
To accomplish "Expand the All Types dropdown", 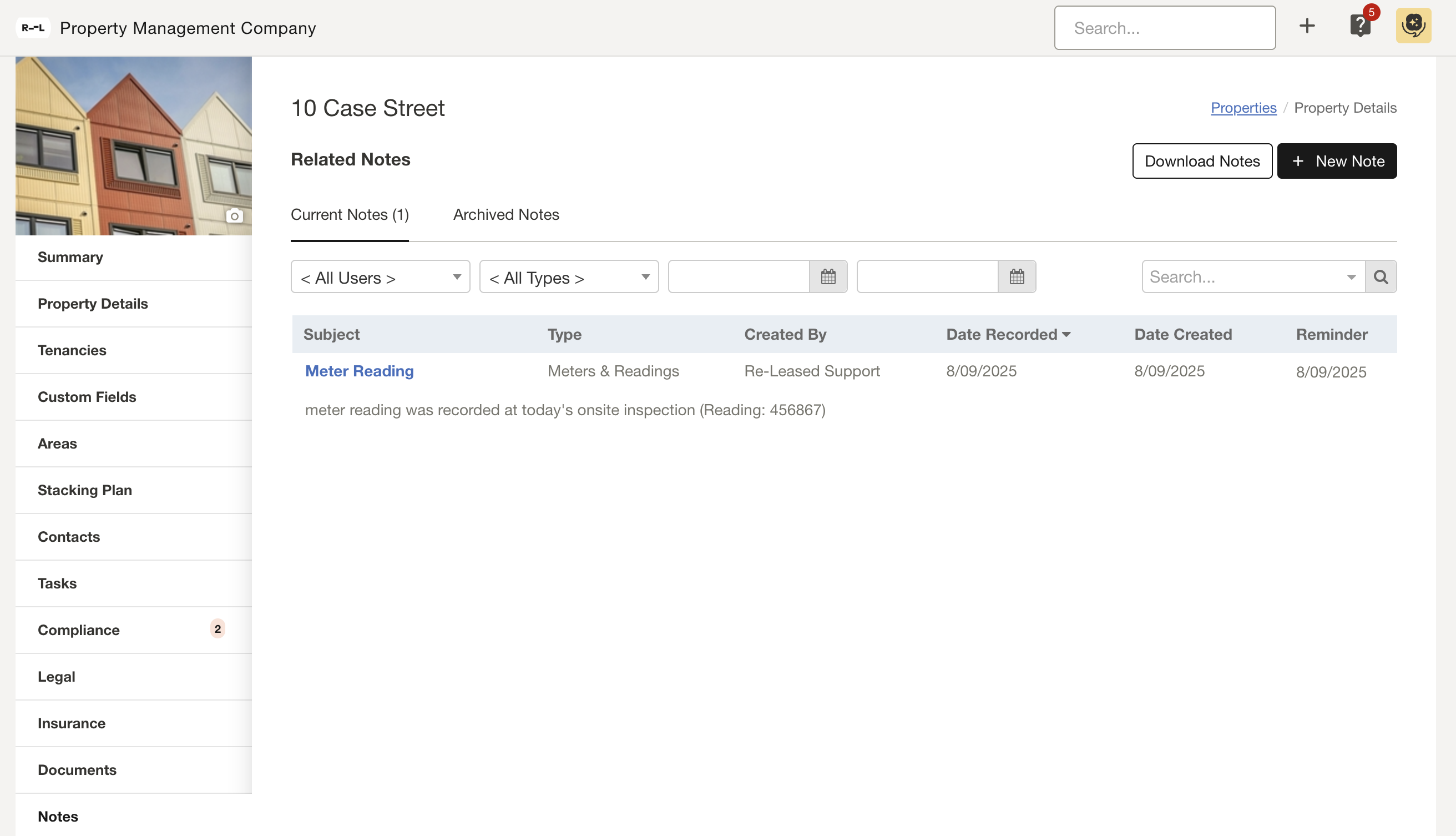I will click(x=568, y=278).
